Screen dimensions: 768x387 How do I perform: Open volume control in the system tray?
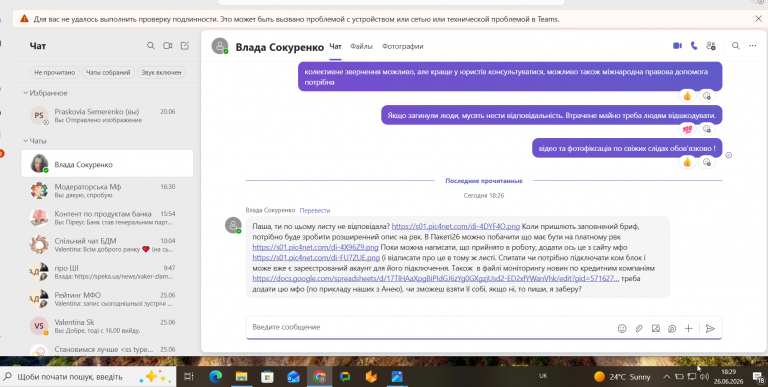click(704, 377)
